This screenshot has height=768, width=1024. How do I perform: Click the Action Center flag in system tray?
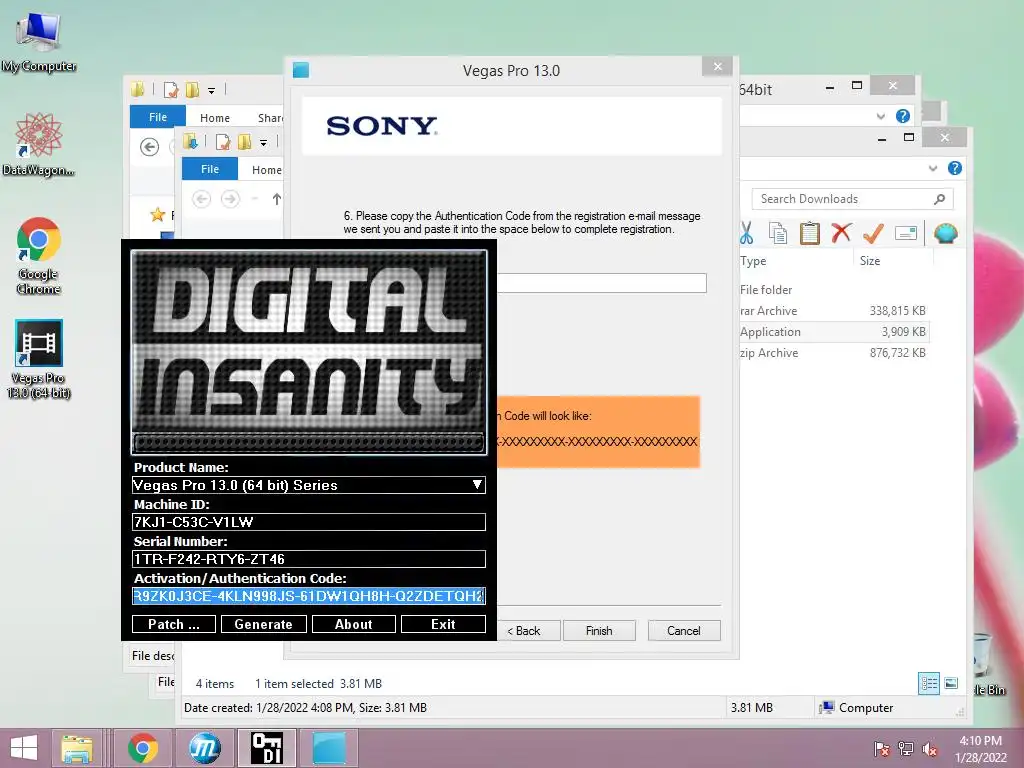(882, 749)
